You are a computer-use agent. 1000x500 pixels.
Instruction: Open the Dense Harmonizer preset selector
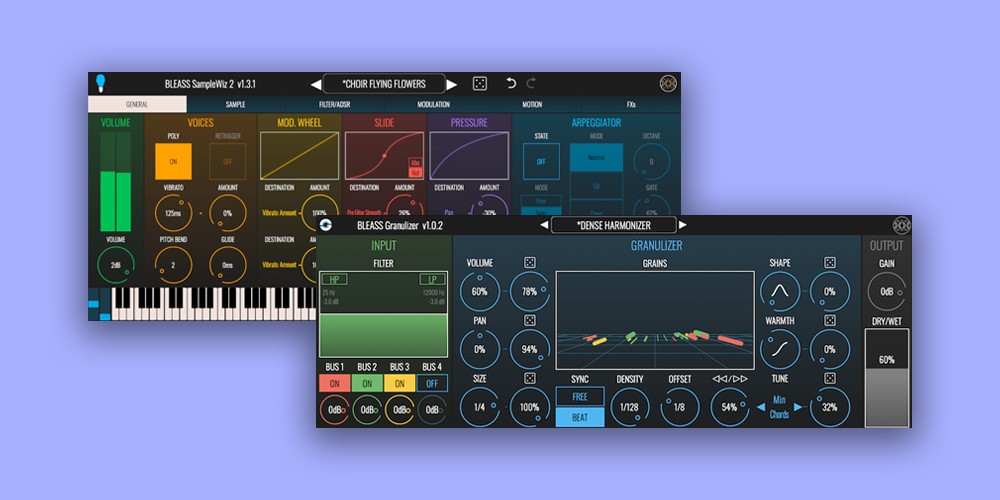click(x=613, y=226)
